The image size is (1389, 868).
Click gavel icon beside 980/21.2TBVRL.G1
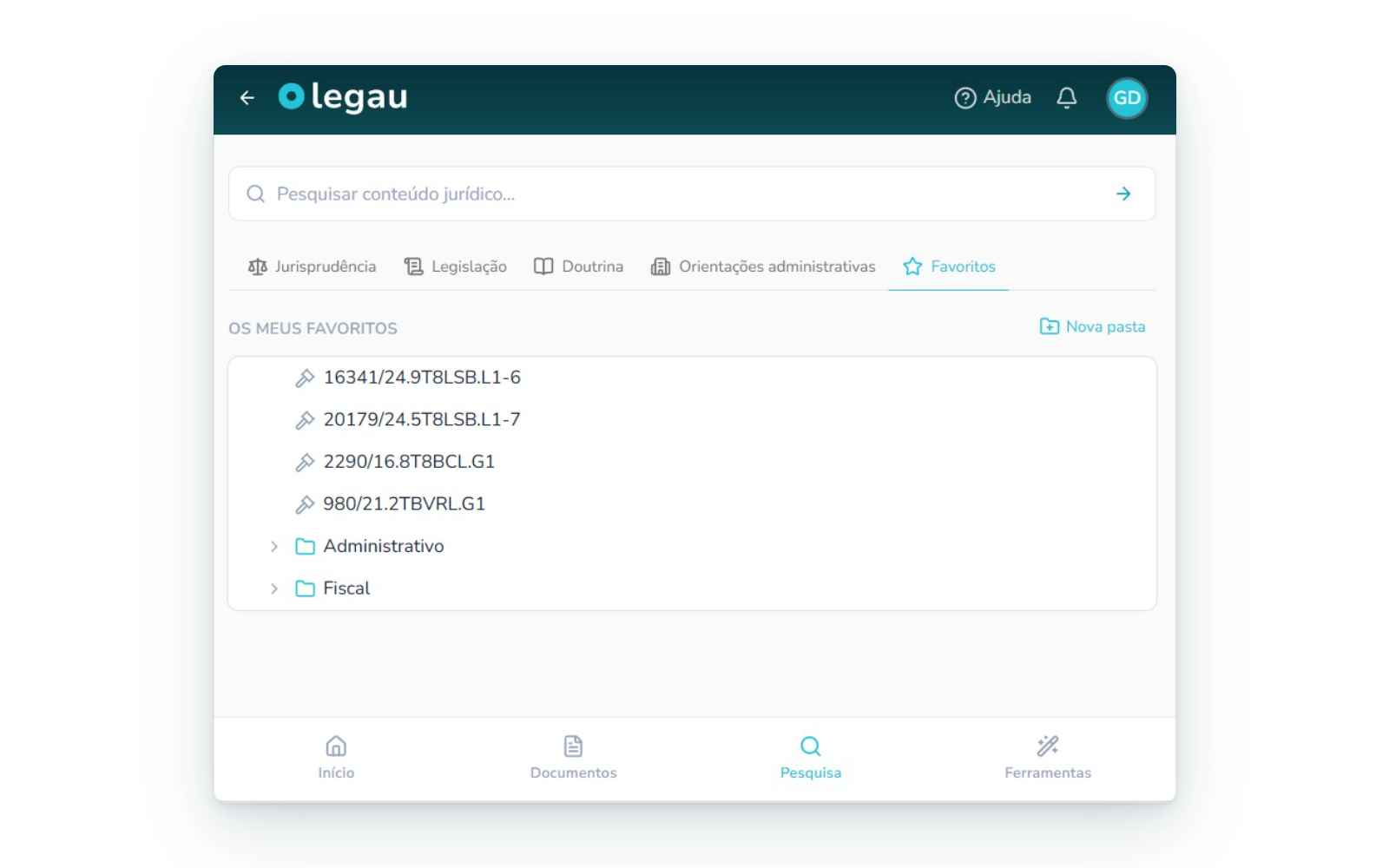305,504
